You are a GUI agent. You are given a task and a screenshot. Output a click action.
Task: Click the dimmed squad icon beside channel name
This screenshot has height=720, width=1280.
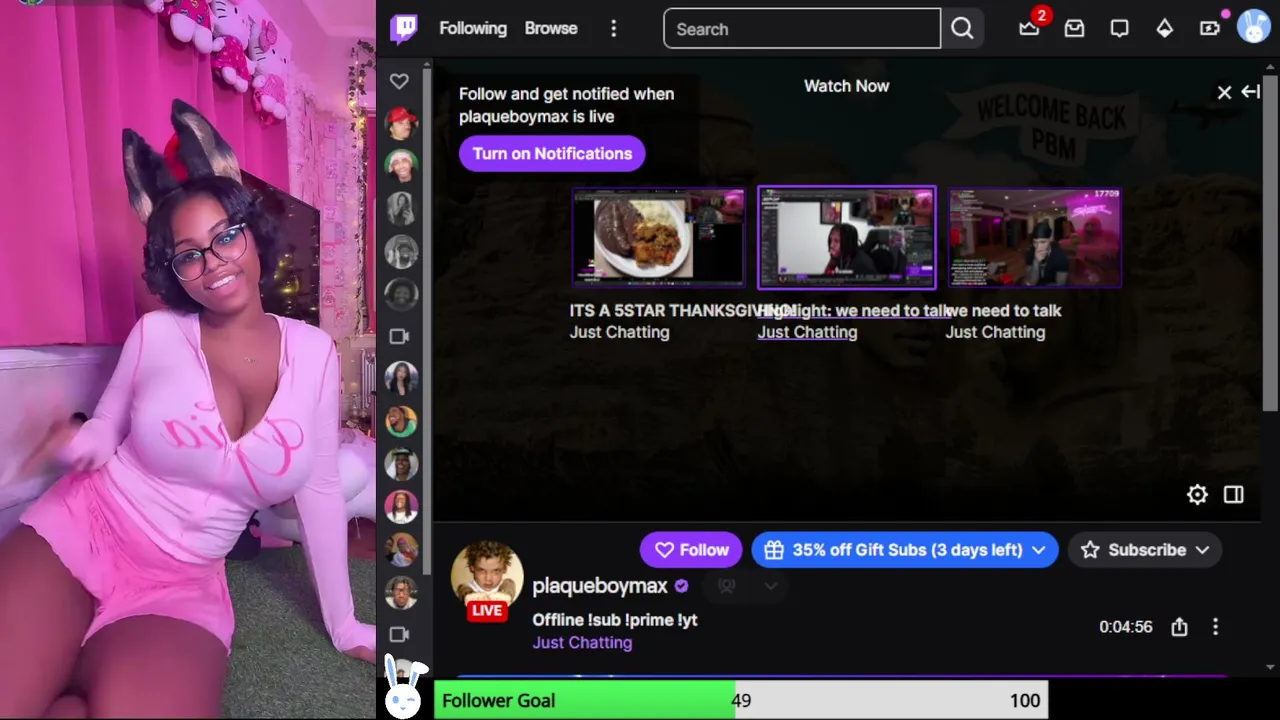pyautogui.click(x=727, y=586)
